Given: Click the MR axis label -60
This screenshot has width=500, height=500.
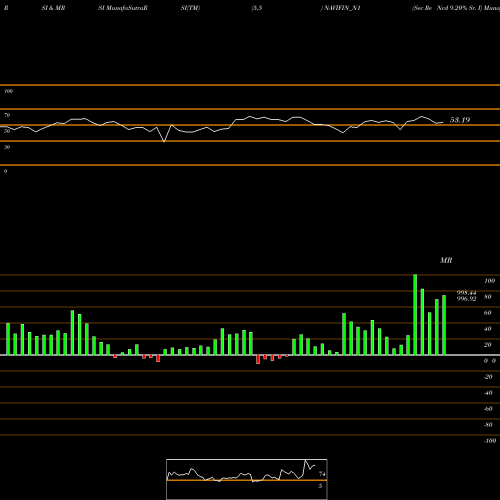Looking at the screenshot, I should click(488, 409).
